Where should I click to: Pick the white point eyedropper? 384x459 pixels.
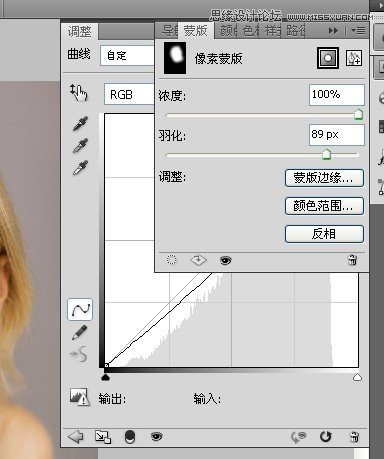point(80,167)
